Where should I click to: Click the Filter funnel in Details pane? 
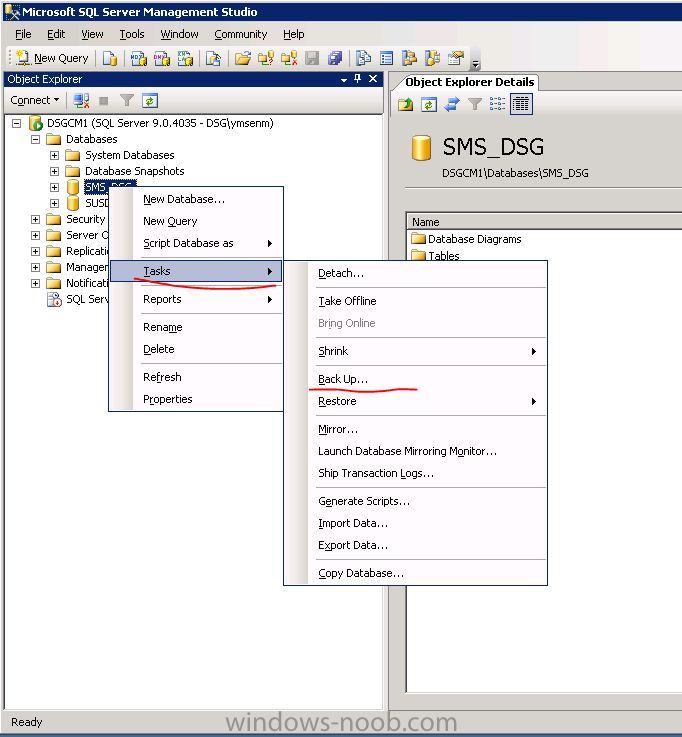475,104
